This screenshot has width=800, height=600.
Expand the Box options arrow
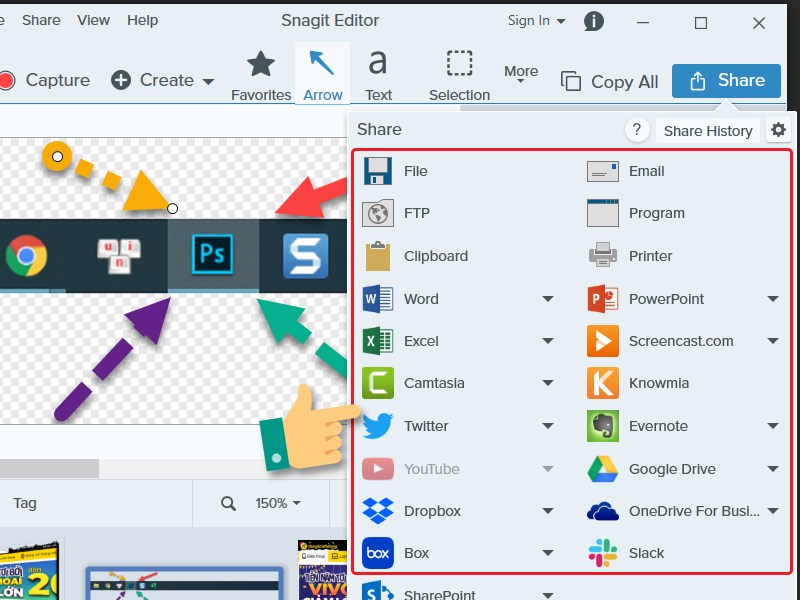[x=548, y=553]
